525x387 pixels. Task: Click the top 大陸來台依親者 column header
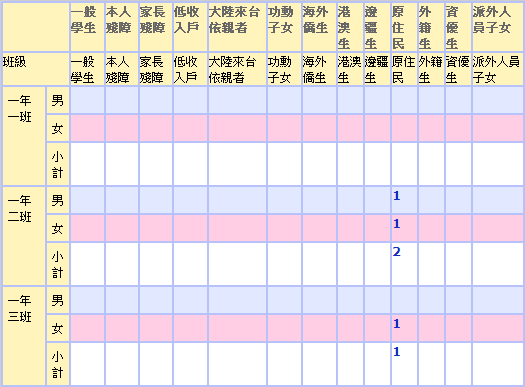237,27
